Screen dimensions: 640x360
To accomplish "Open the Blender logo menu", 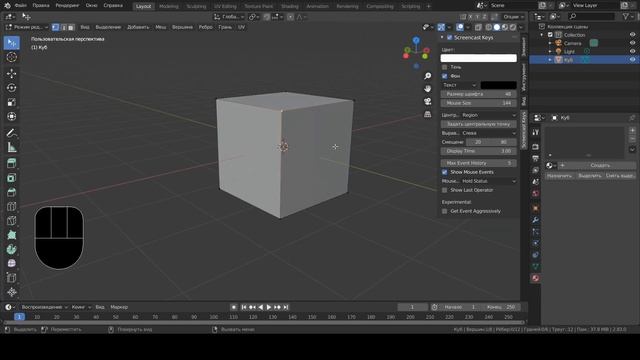I will coord(7,6).
